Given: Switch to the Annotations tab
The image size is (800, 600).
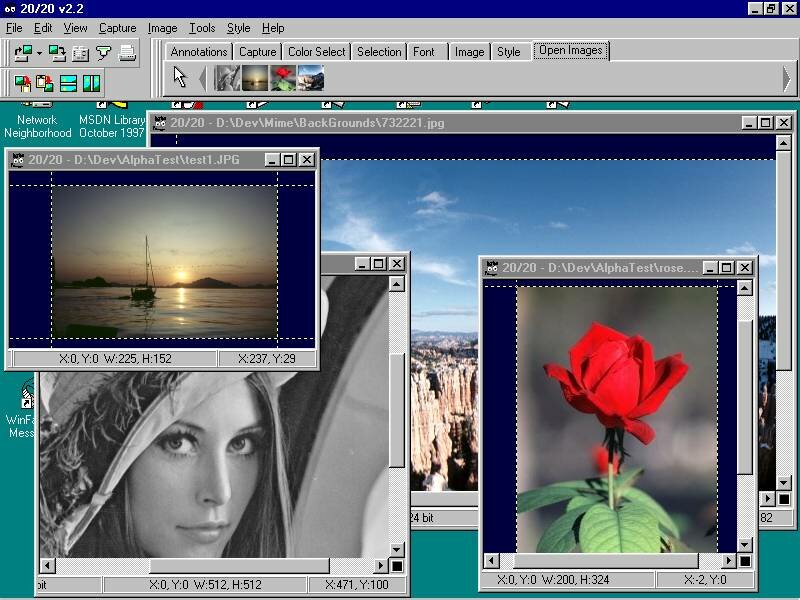Looking at the screenshot, I should (199, 52).
